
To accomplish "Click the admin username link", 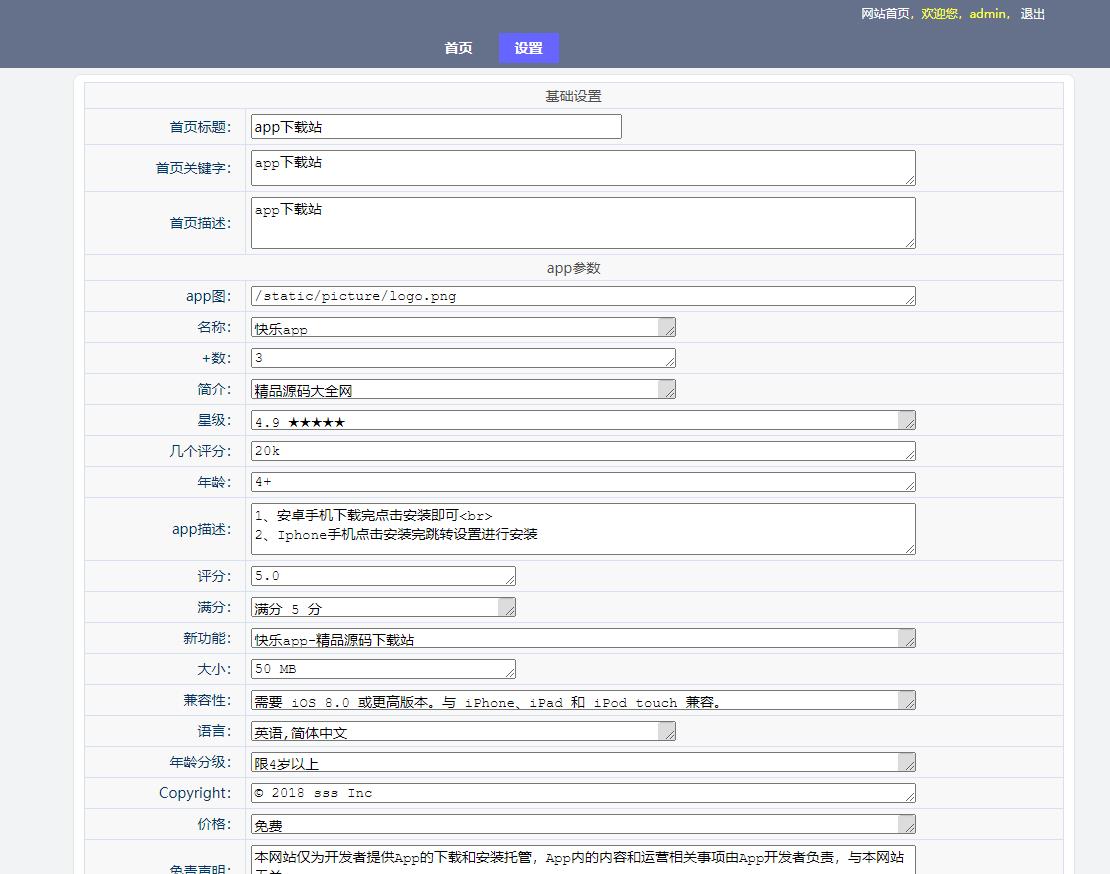I will coord(988,14).
